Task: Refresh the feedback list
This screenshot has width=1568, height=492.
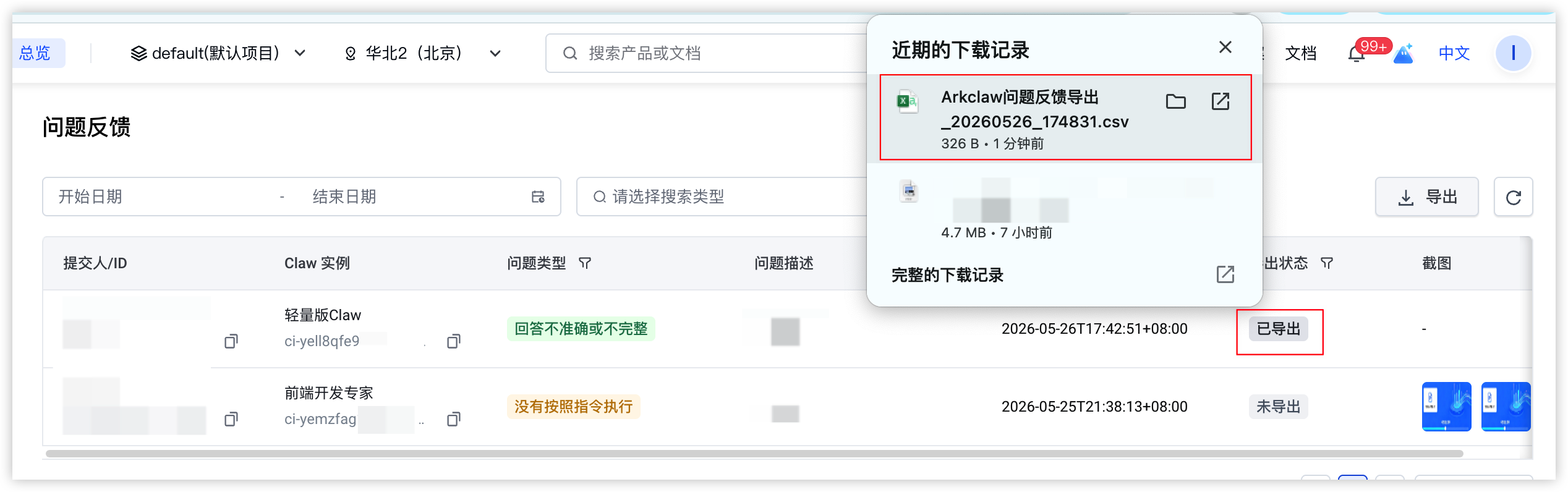Action: 1513,197
